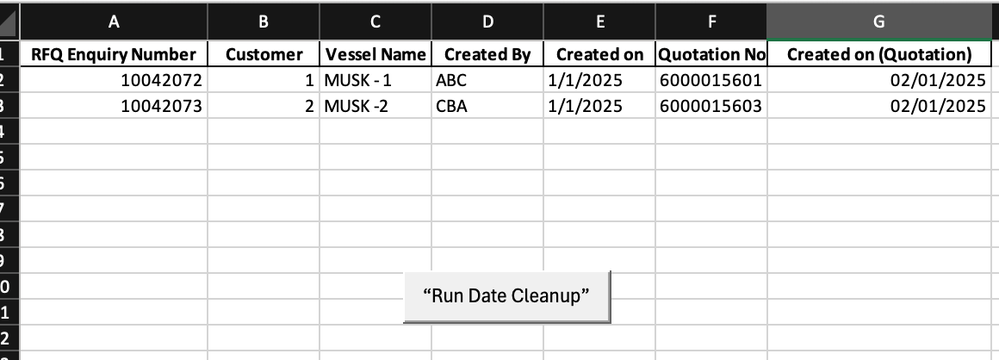This screenshot has width=999, height=360.
Task: Select quotation number 6000015601 cell
Action: pyautogui.click(x=711, y=80)
